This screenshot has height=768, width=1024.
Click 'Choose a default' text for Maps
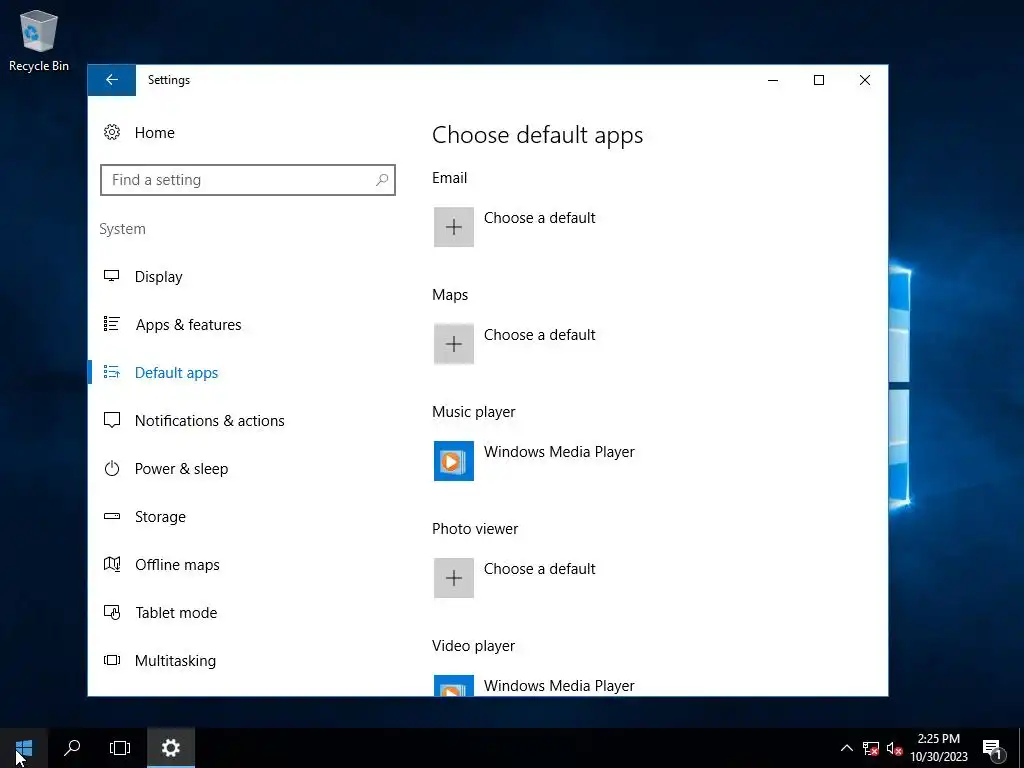pos(539,334)
